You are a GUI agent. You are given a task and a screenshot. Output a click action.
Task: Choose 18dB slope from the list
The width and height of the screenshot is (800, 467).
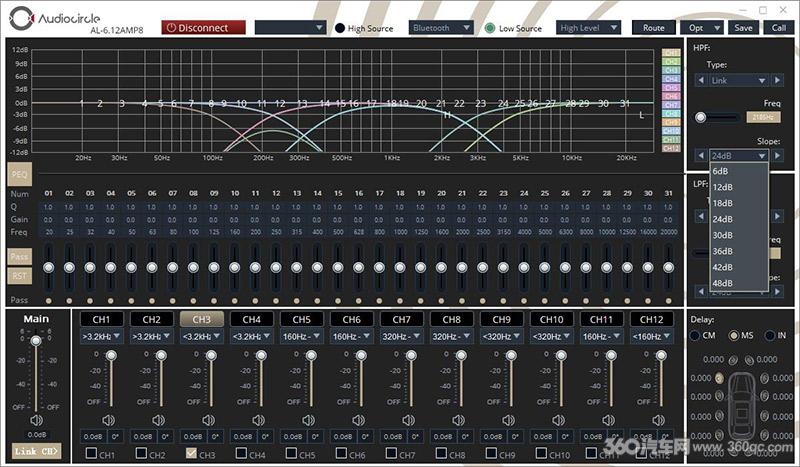coord(739,203)
